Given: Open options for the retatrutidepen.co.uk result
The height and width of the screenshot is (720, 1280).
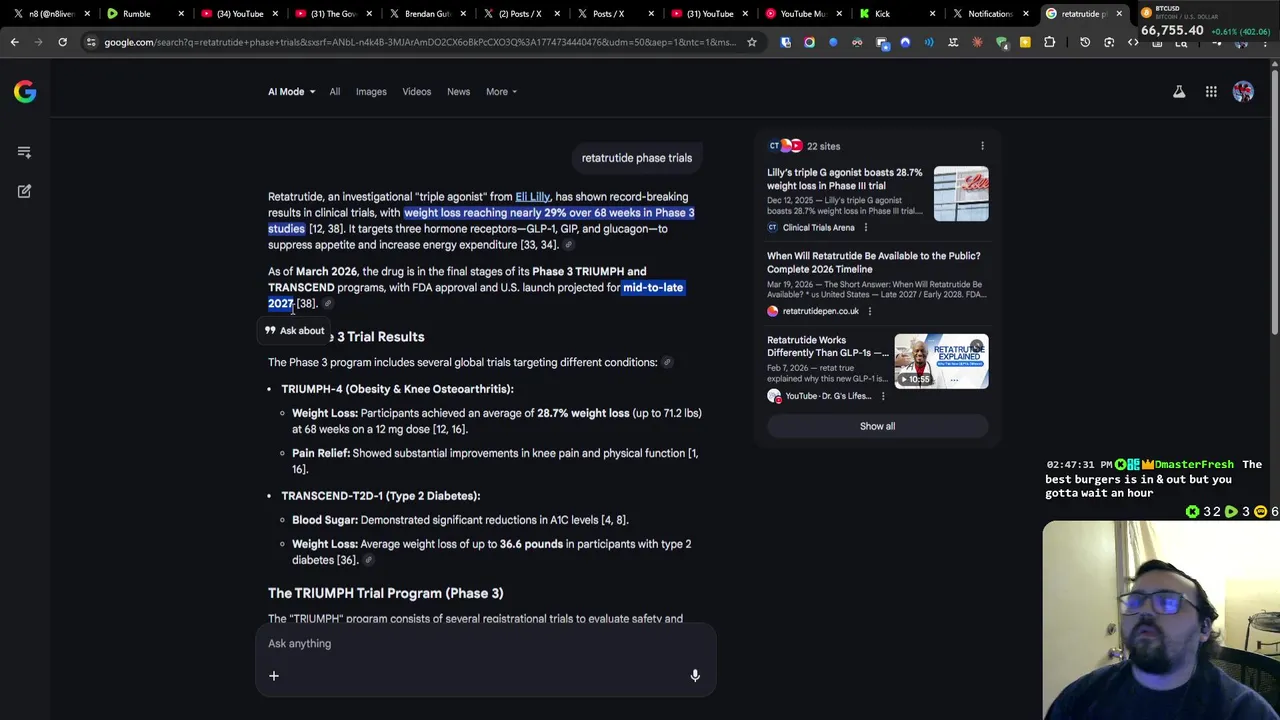Looking at the screenshot, I should tap(869, 311).
